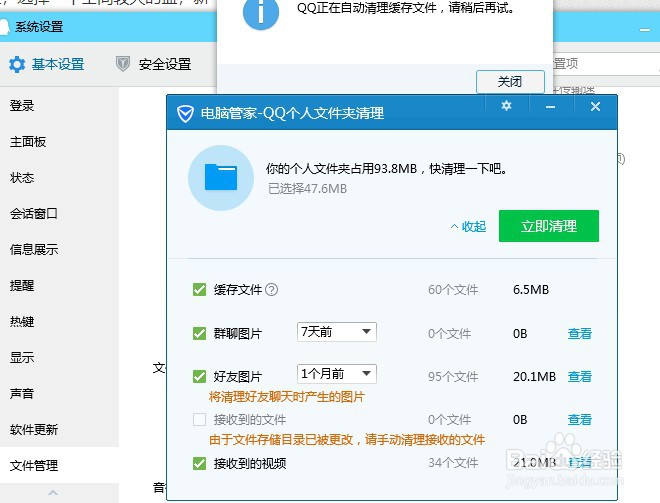Click the disabled 接收到的文件 checkbox
The image size is (660, 503).
tap(200, 420)
